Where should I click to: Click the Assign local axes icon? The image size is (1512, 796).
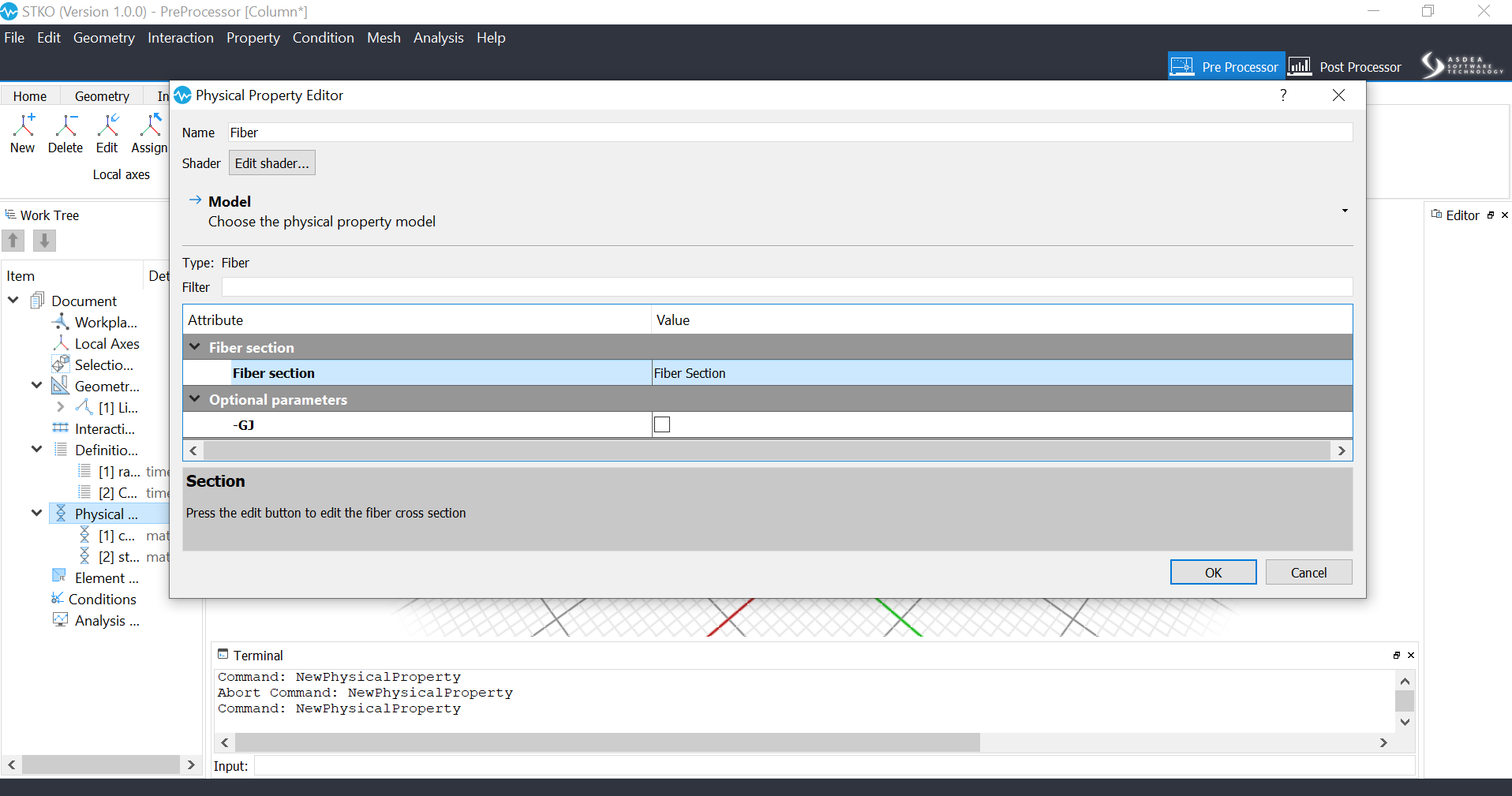(150, 125)
